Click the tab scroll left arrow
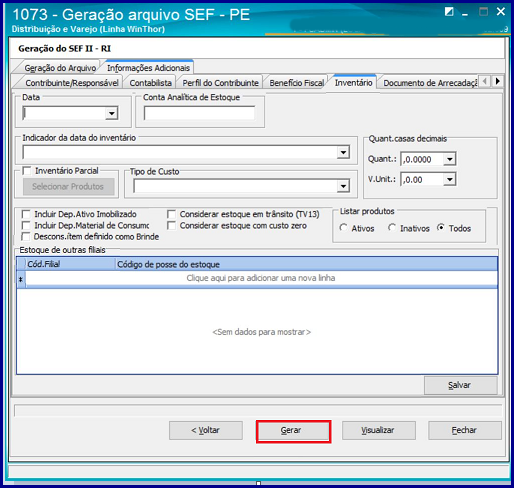This screenshot has width=514, height=488. click(485, 81)
